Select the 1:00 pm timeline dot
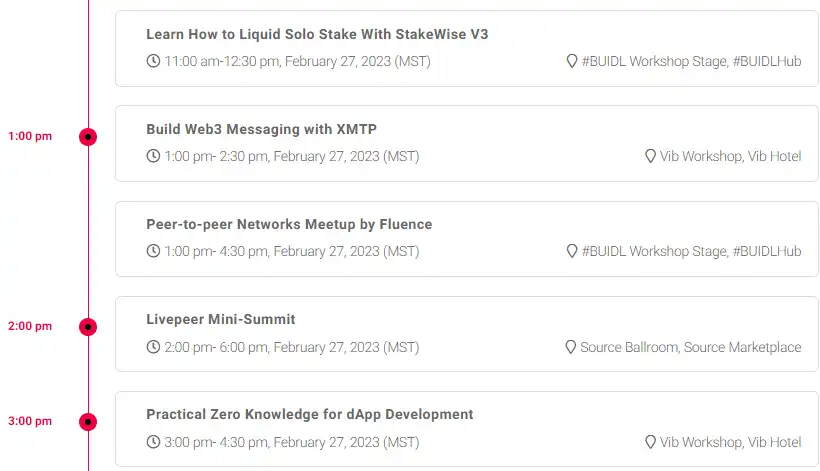The image size is (820, 471). coord(88,137)
